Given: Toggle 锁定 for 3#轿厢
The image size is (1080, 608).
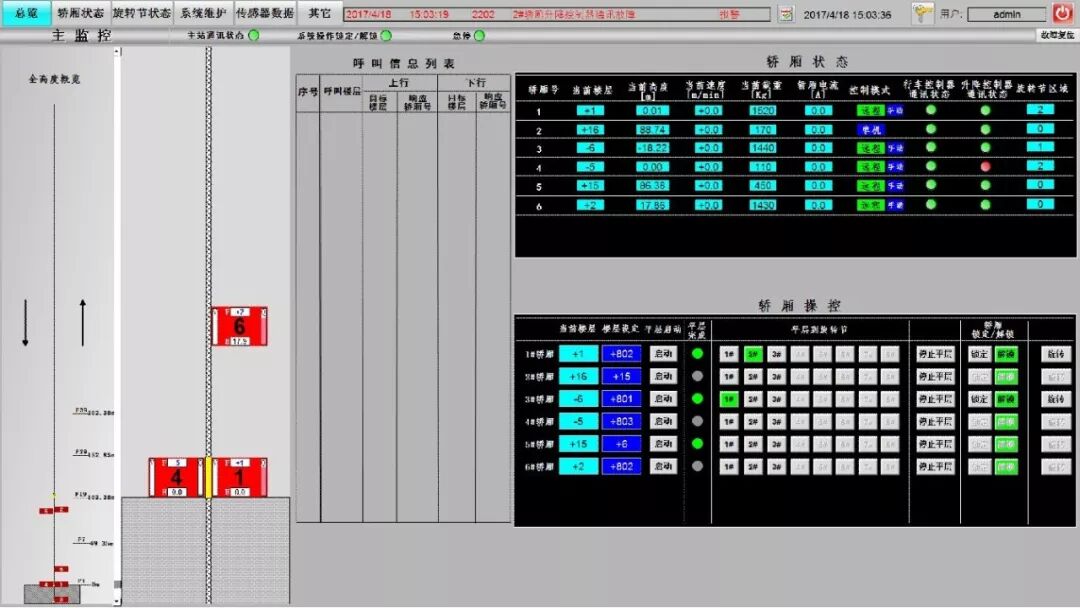Looking at the screenshot, I should [x=981, y=399].
